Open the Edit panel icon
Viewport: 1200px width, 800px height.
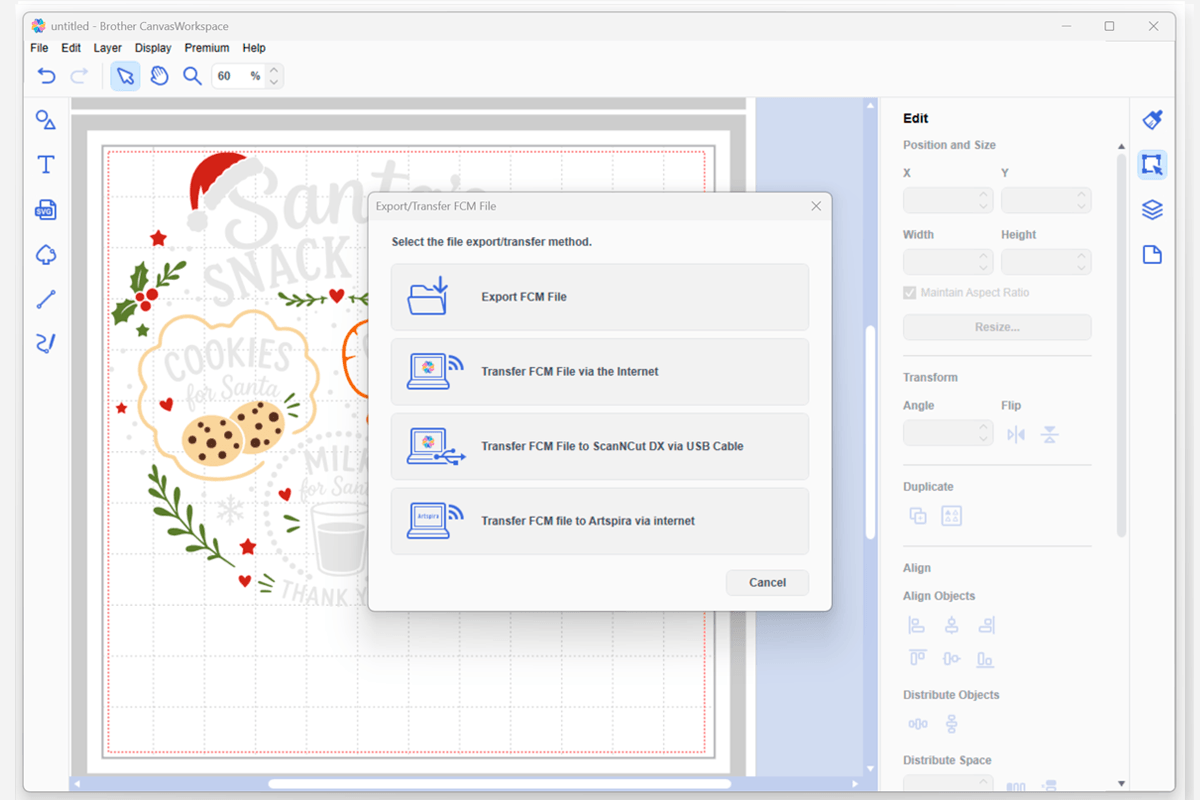1152,165
